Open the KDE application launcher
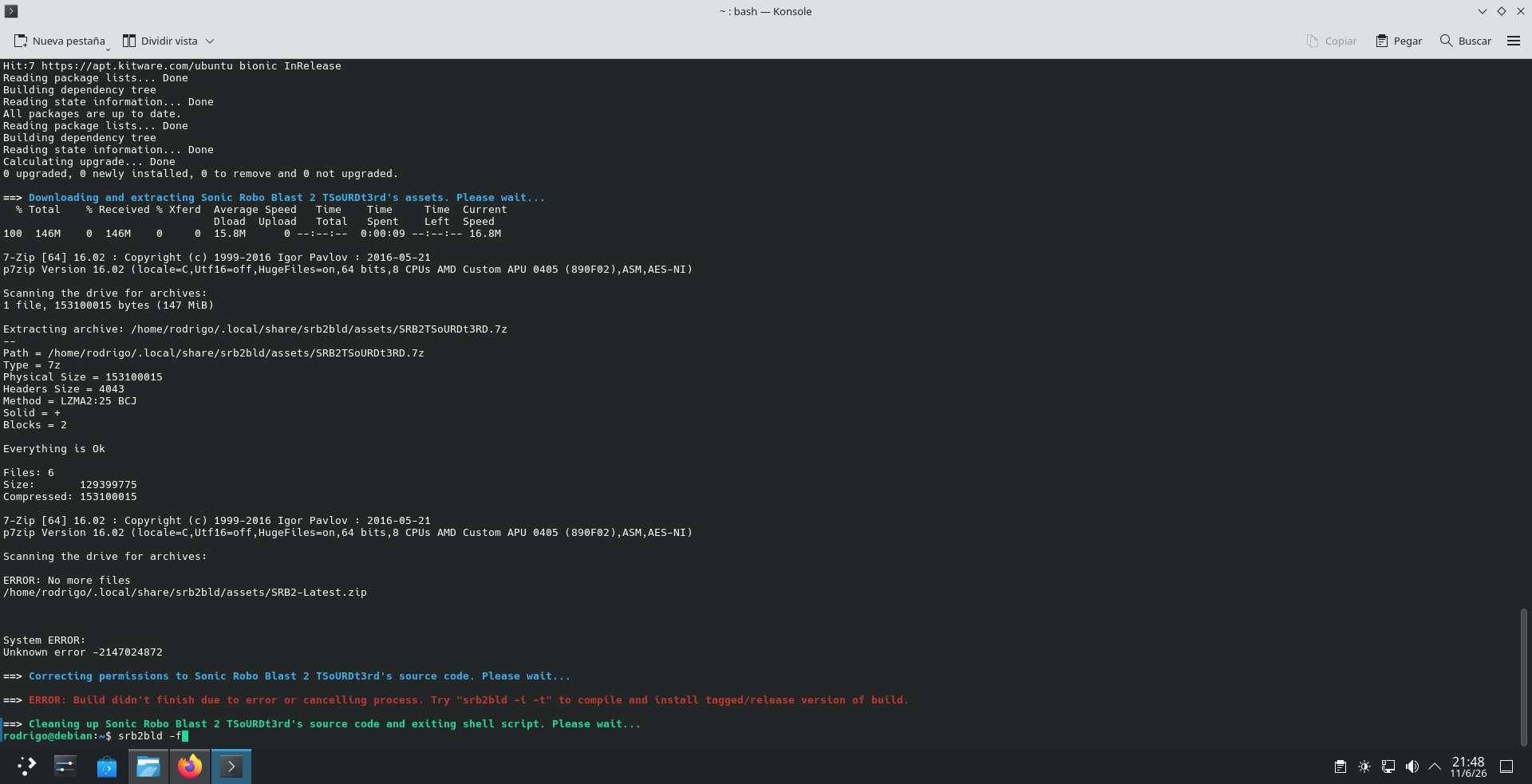The width and height of the screenshot is (1532, 784). [x=26, y=766]
